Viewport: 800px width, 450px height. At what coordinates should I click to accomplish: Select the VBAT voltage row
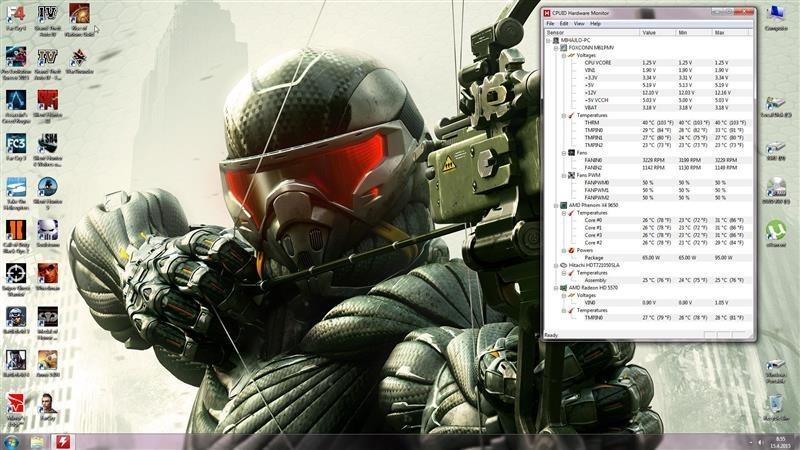pos(648,108)
